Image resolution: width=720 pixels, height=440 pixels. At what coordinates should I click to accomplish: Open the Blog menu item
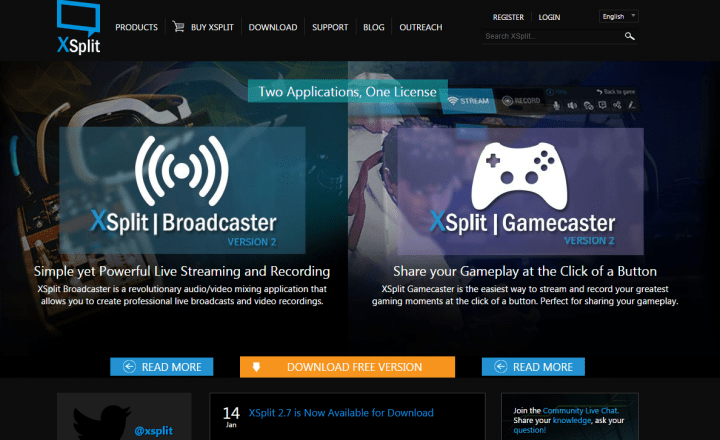coord(374,27)
